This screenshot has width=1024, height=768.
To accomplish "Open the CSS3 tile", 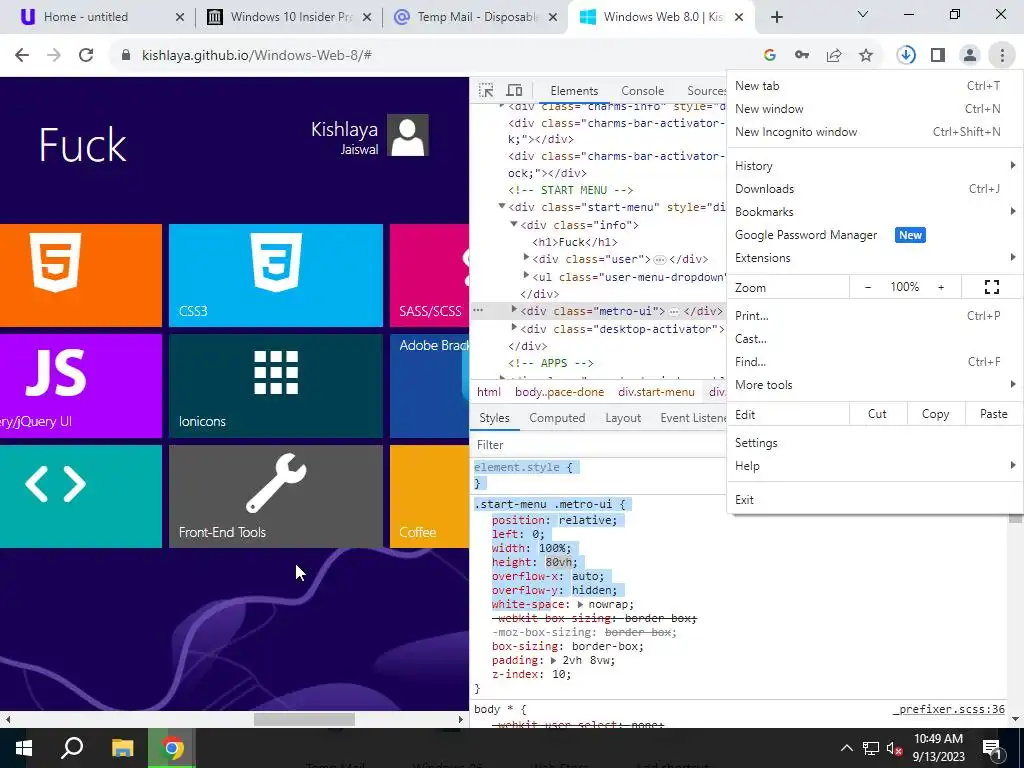I will pos(276,275).
